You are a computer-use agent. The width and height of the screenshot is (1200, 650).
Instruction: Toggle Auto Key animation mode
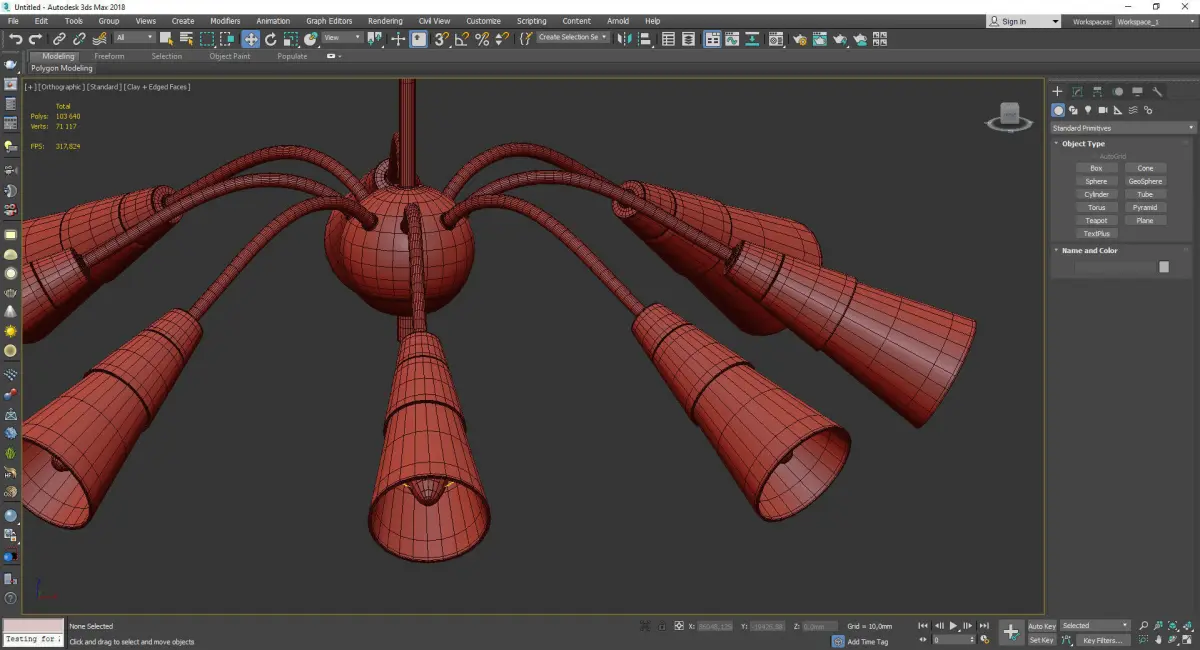1041,626
